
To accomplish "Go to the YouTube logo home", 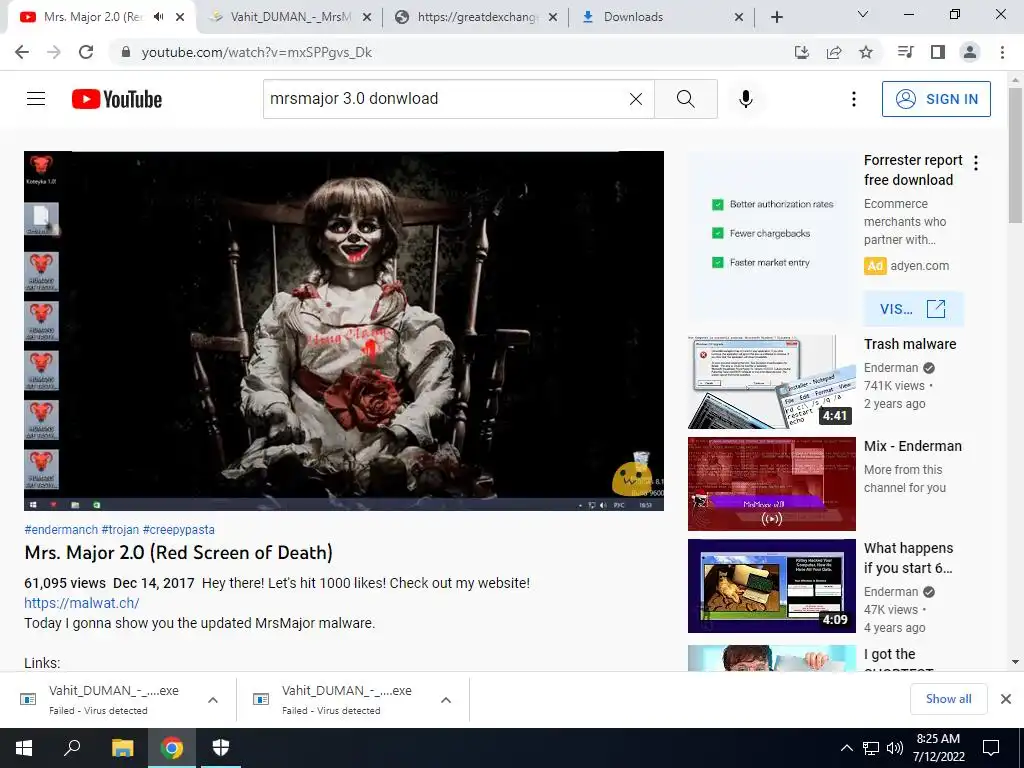I will pos(117,99).
